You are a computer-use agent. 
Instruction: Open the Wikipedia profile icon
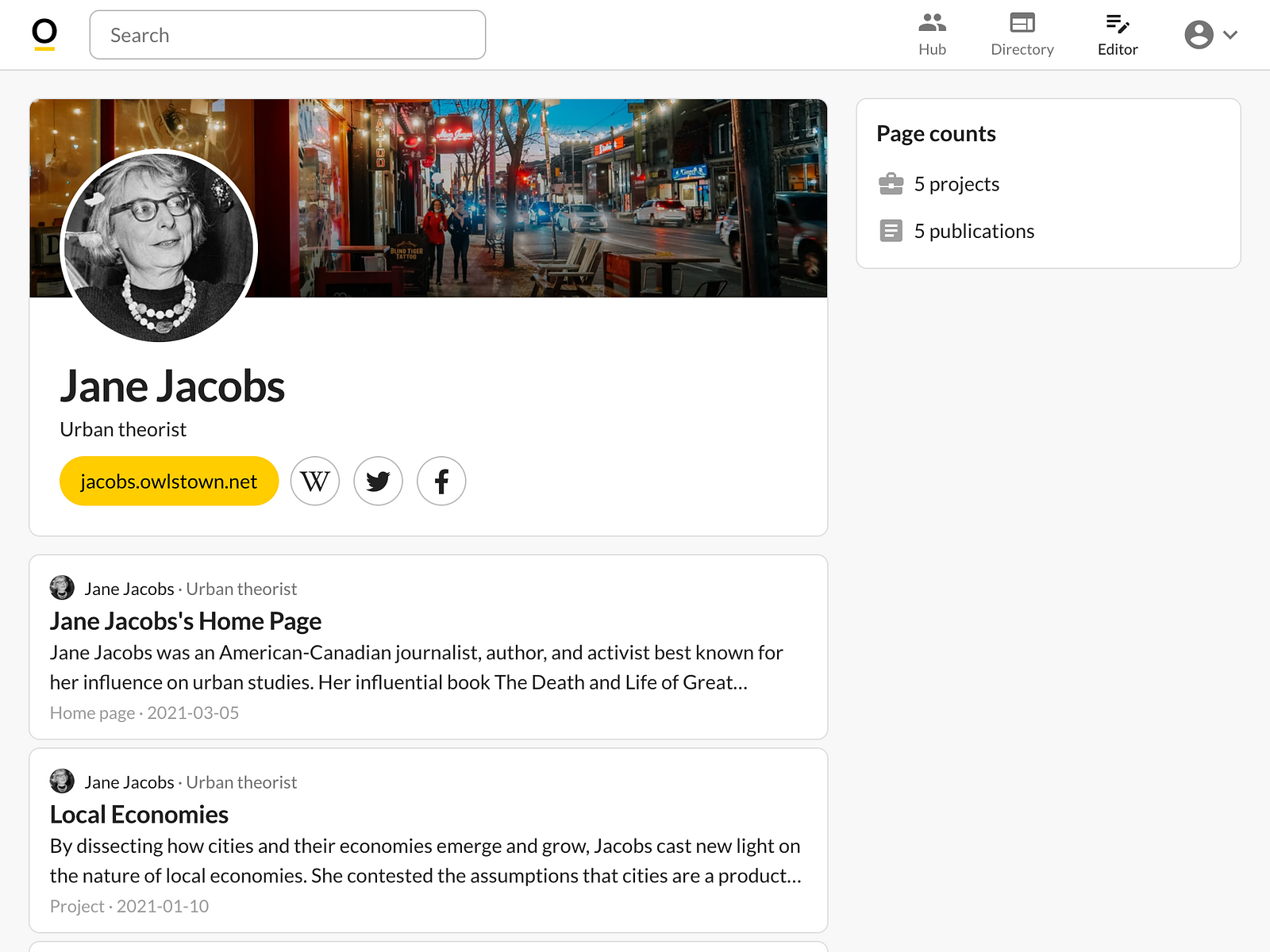[315, 481]
